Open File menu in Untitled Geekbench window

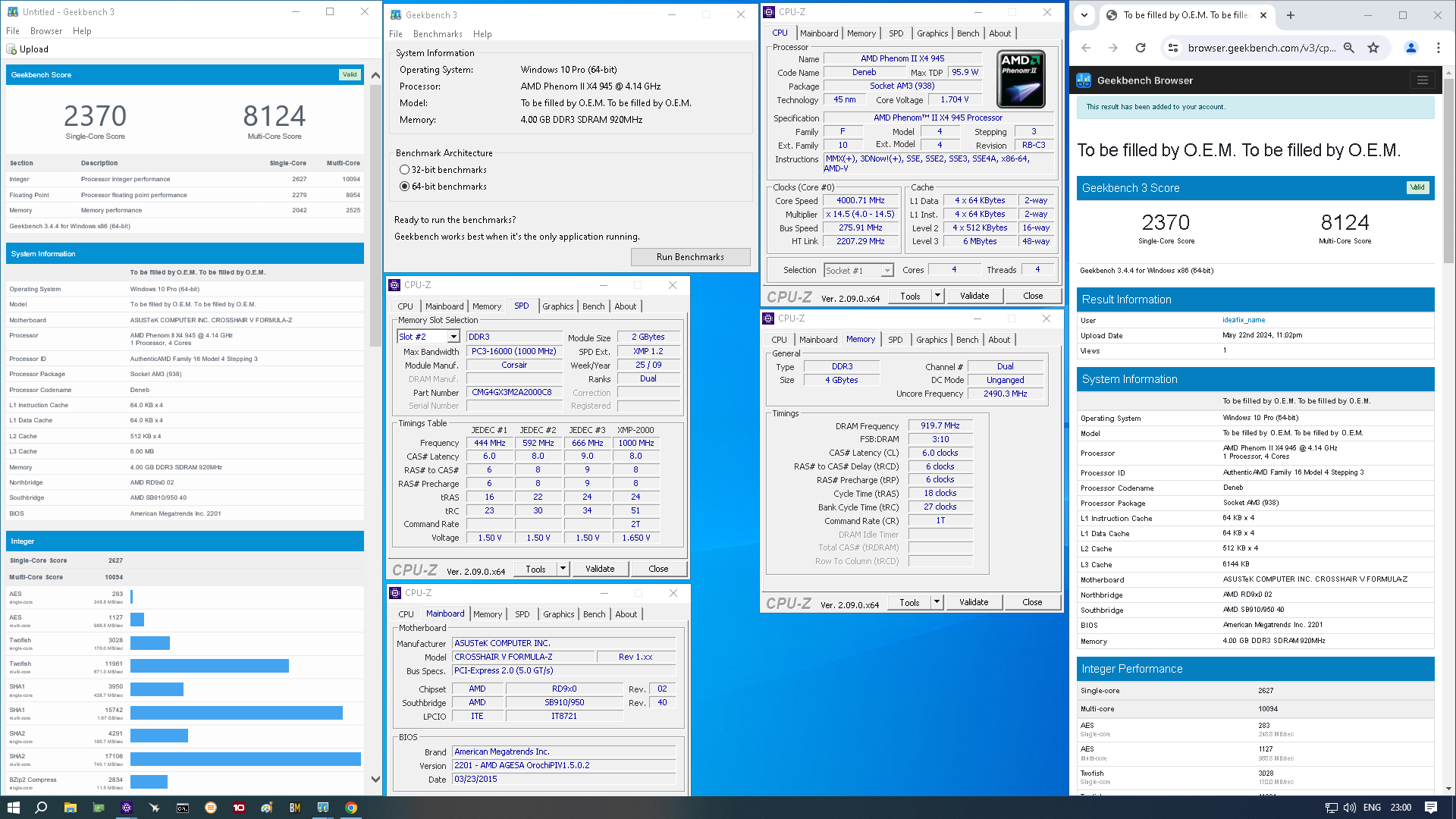pyautogui.click(x=13, y=31)
